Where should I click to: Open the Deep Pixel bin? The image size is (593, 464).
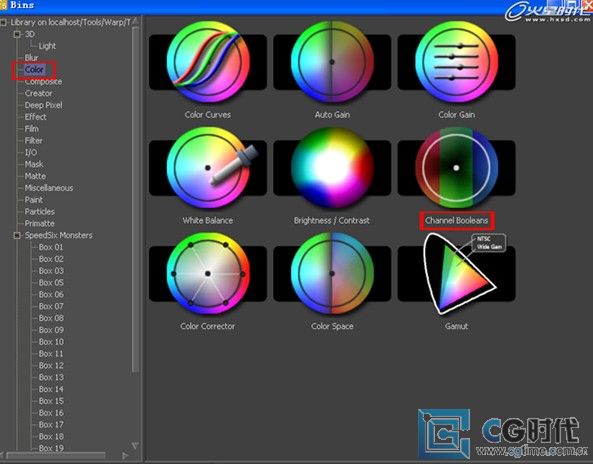[43, 105]
